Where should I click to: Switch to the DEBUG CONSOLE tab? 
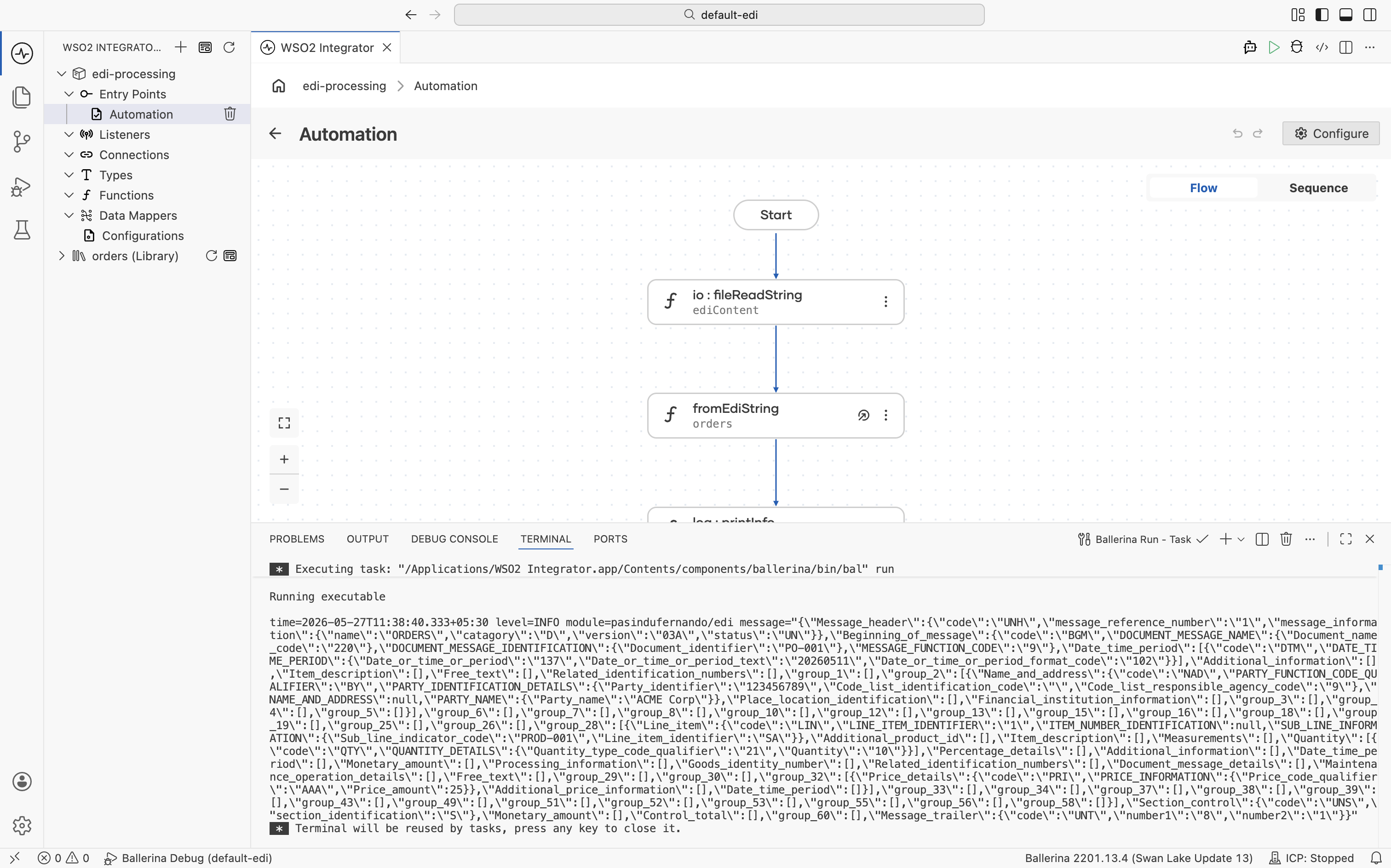pos(454,538)
